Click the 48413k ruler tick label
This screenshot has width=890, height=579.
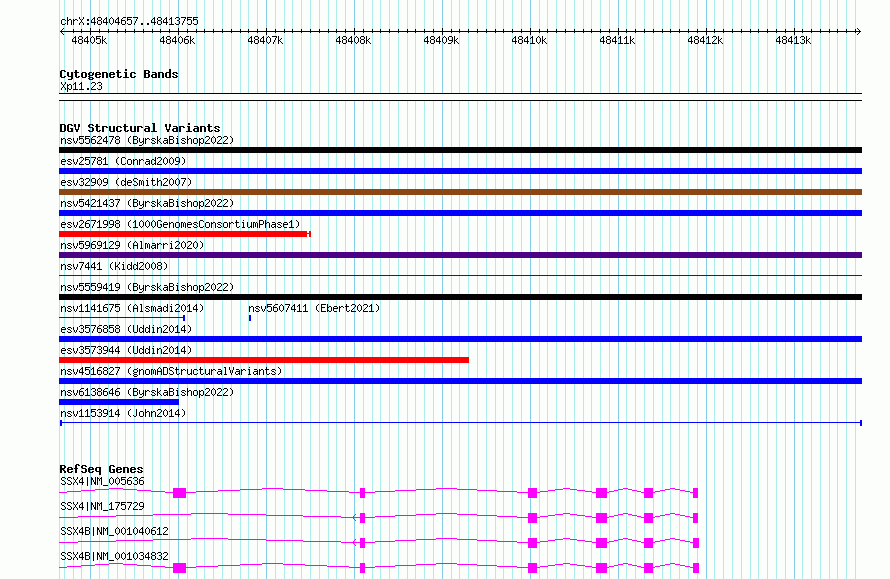793,40
